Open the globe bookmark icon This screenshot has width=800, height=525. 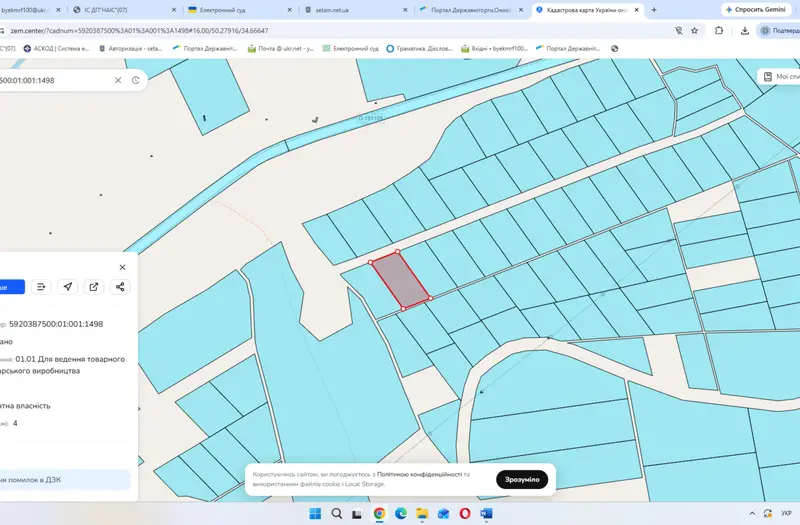pos(614,48)
